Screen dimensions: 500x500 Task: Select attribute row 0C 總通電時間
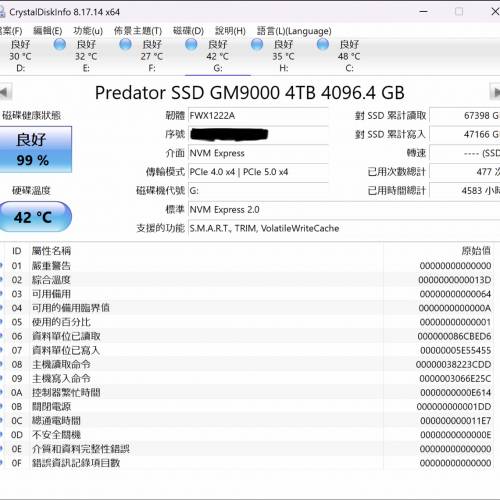click(247, 421)
